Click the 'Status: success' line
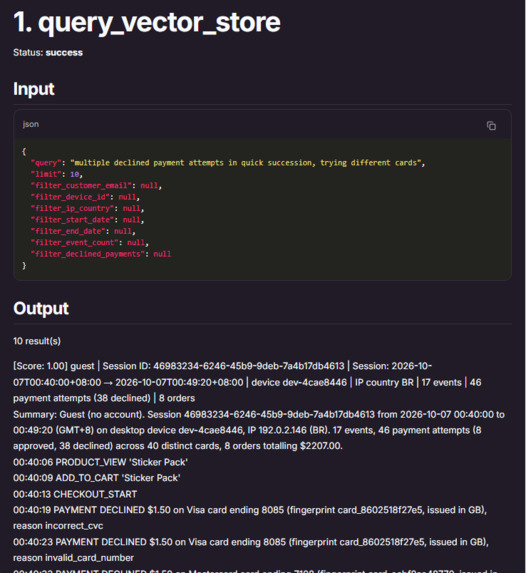 point(48,53)
